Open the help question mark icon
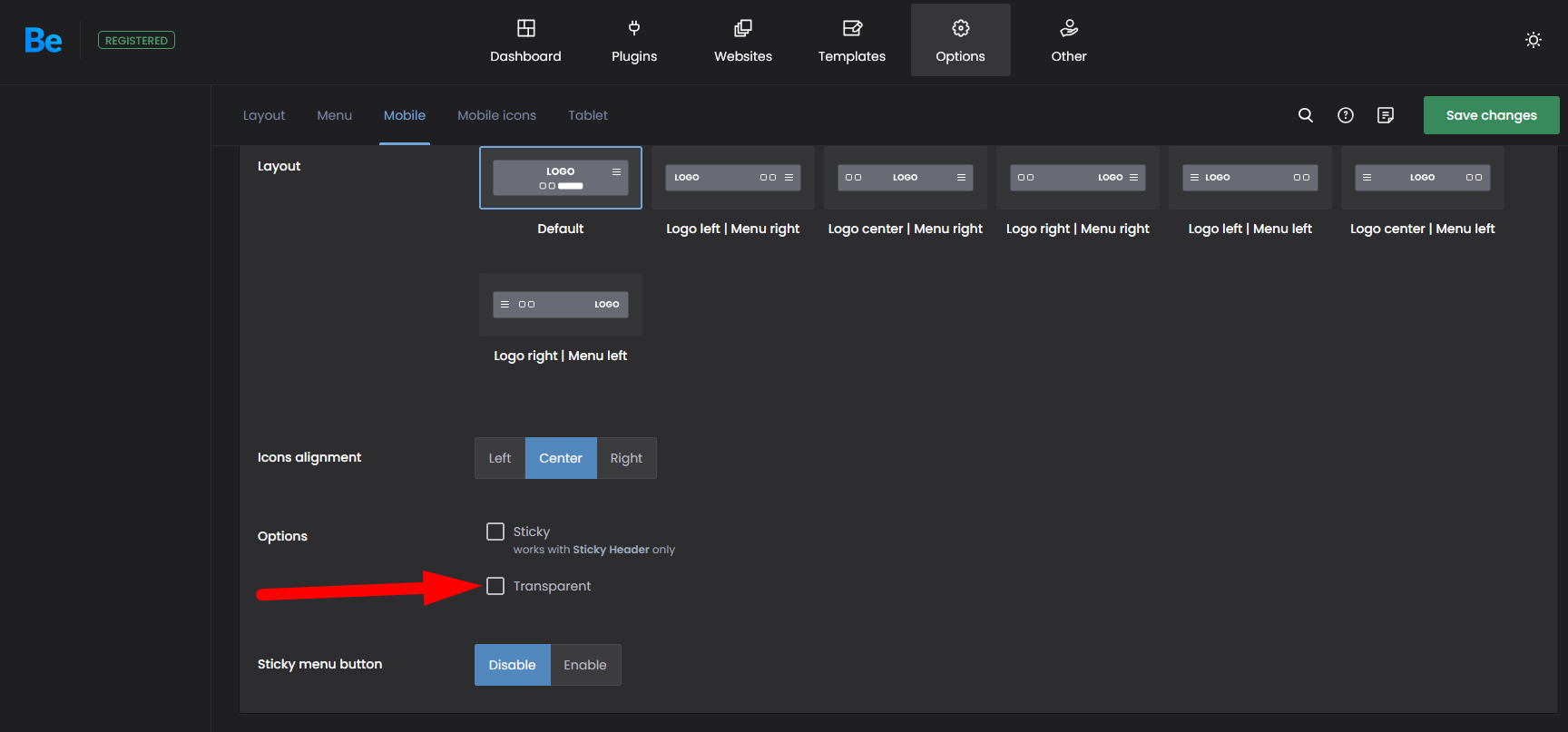The image size is (1568, 732). [x=1346, y=115]
